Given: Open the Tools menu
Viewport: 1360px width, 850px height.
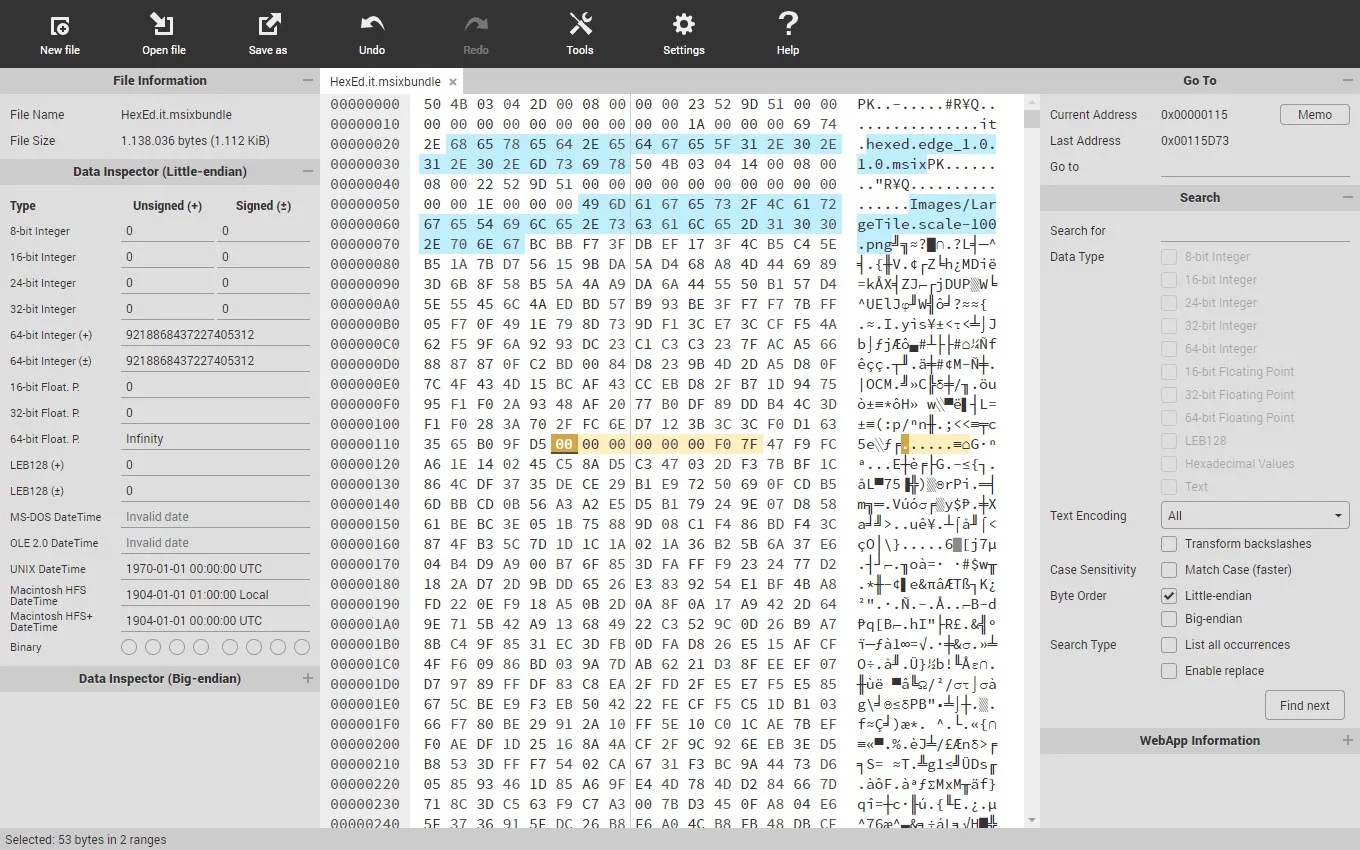Looking at the screenshot, I should (579, 34).
